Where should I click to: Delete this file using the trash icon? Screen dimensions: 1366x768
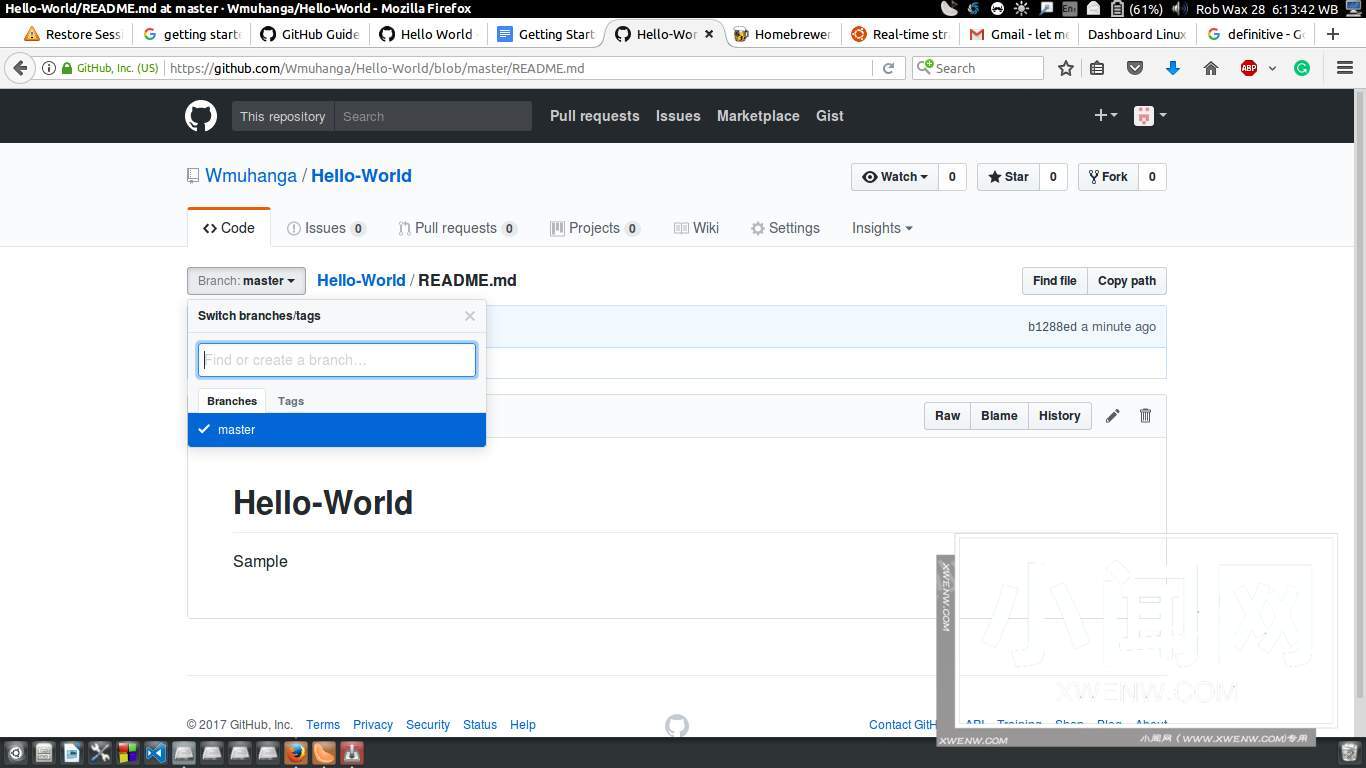click(x=1146, y=416)
